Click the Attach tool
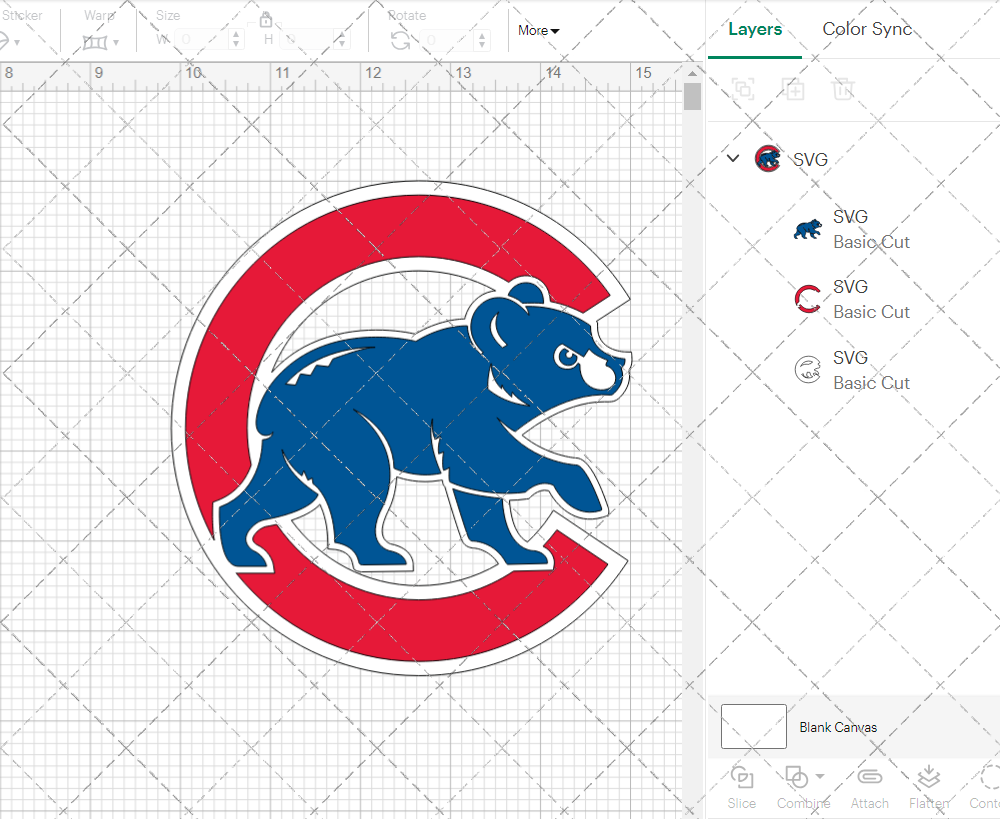Screen dimensions: 1000x819 (x=869, y=787)
